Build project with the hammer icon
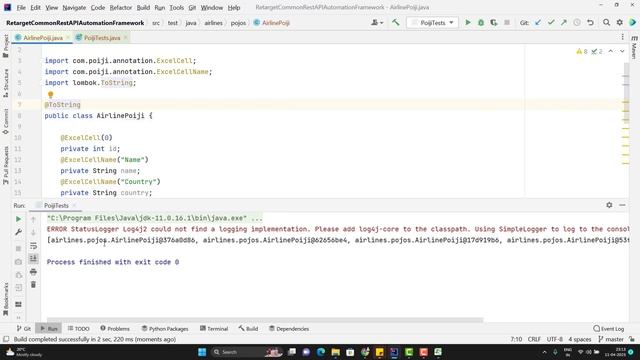This screenshot has width=640, height=360. pyautogui.click(x=396, y=23)
